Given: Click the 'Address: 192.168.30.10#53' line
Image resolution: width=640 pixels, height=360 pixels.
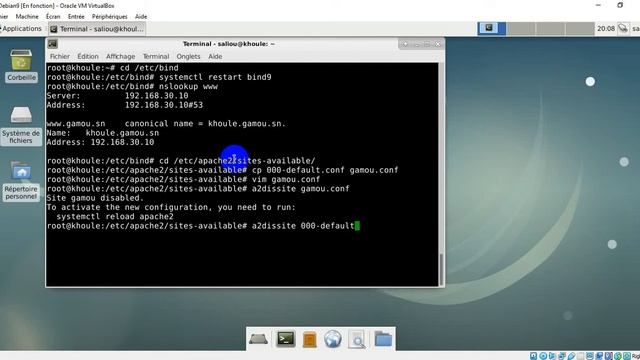Looking at the screenshot, I should 124,105.
